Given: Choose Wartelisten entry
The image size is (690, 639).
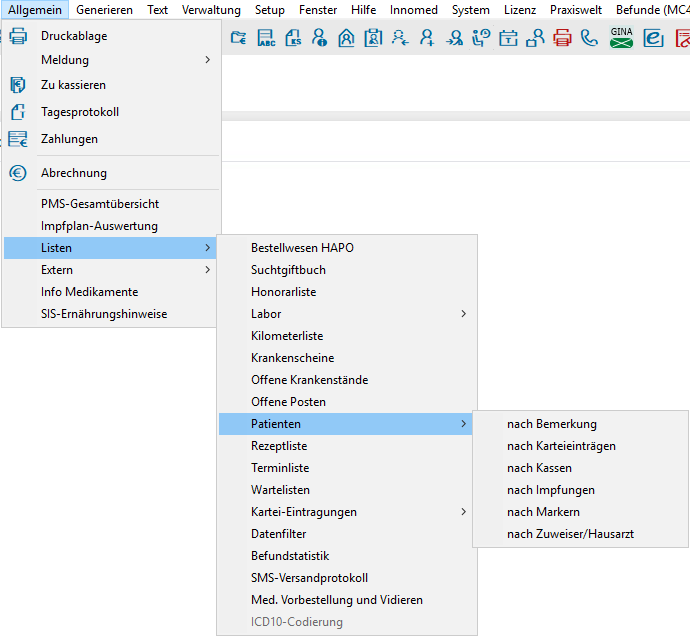Looking at the screenshot, I should click(347, 490).
